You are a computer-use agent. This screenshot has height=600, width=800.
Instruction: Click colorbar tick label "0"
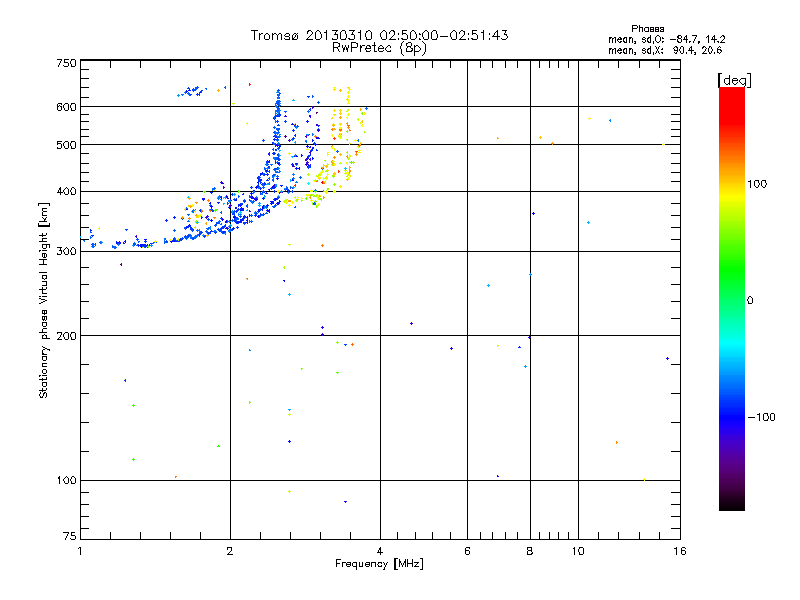[x=749, y=301]
